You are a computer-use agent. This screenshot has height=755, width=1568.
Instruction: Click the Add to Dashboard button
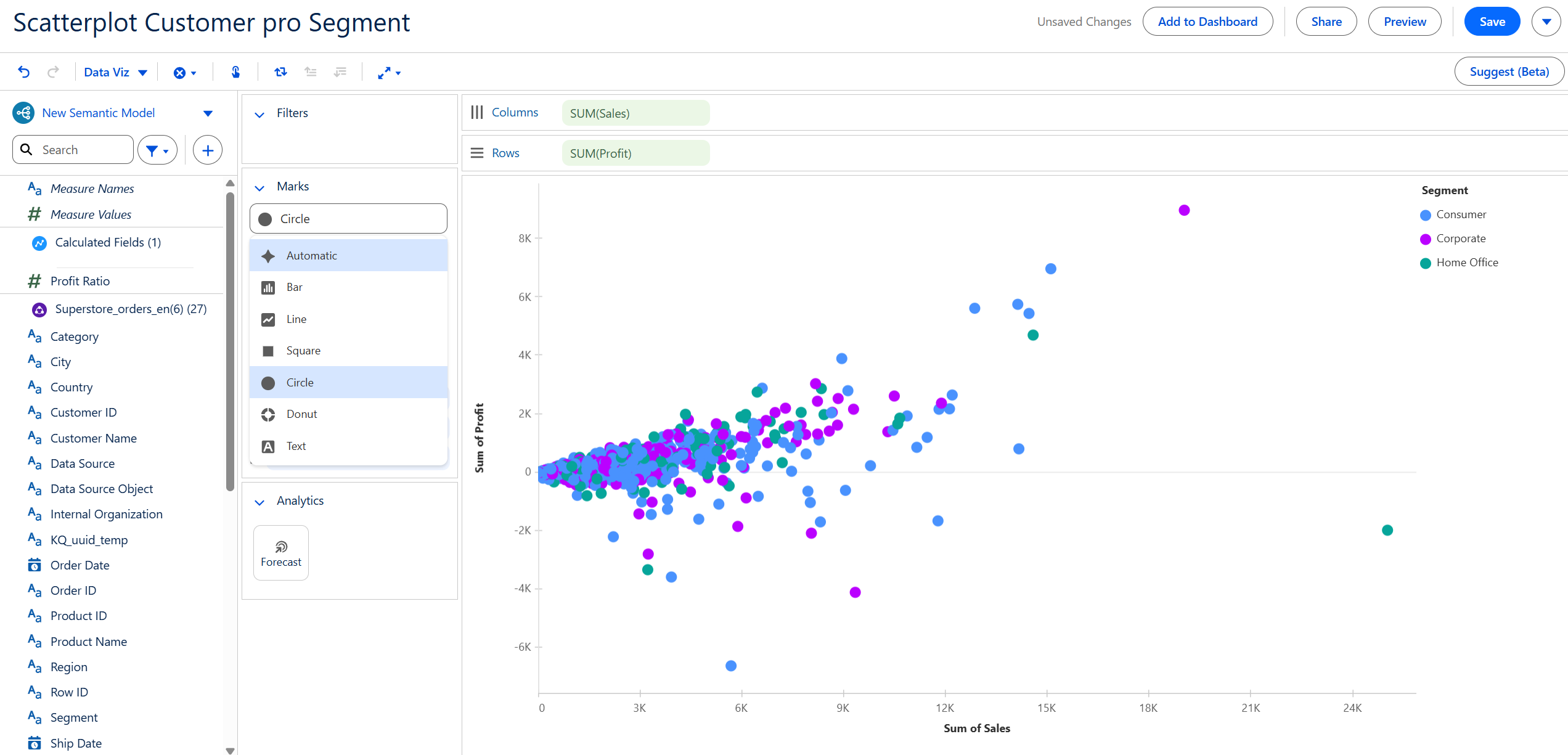coord(1207,22)
